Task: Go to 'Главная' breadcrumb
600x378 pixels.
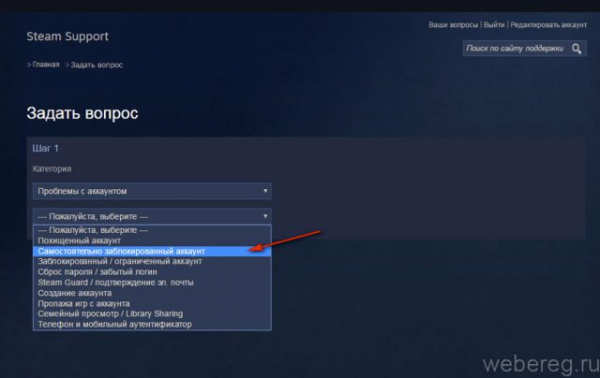Action: [46, 64]
